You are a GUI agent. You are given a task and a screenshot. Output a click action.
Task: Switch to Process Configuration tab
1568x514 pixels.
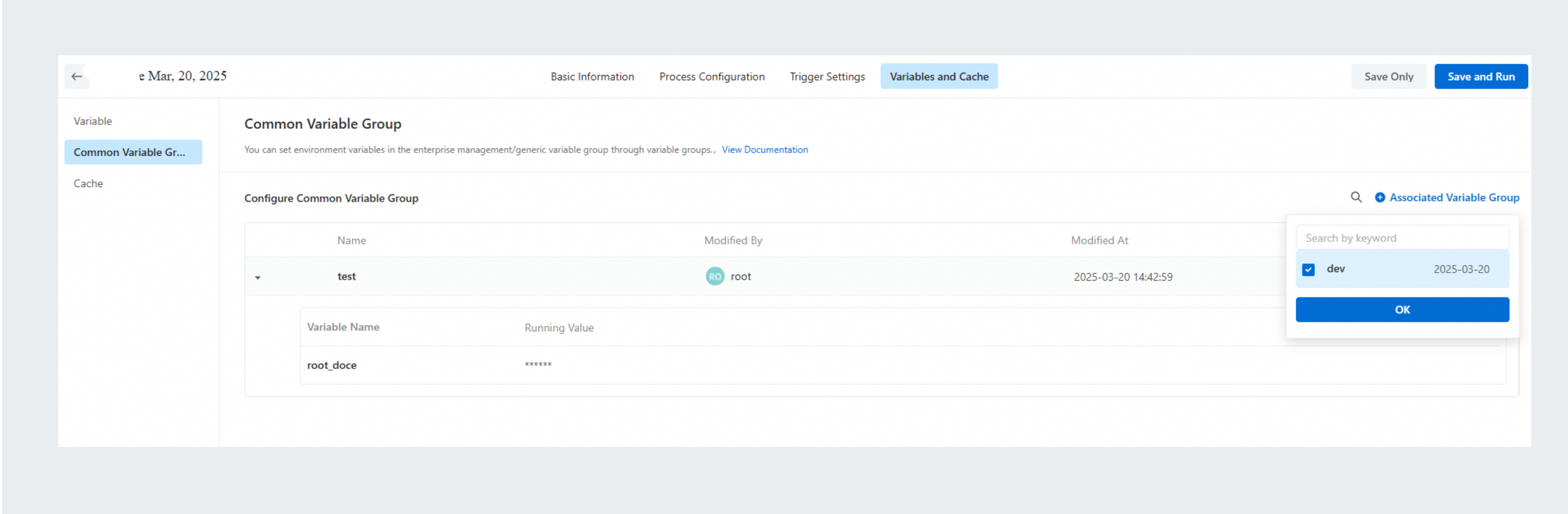point(711,77)
